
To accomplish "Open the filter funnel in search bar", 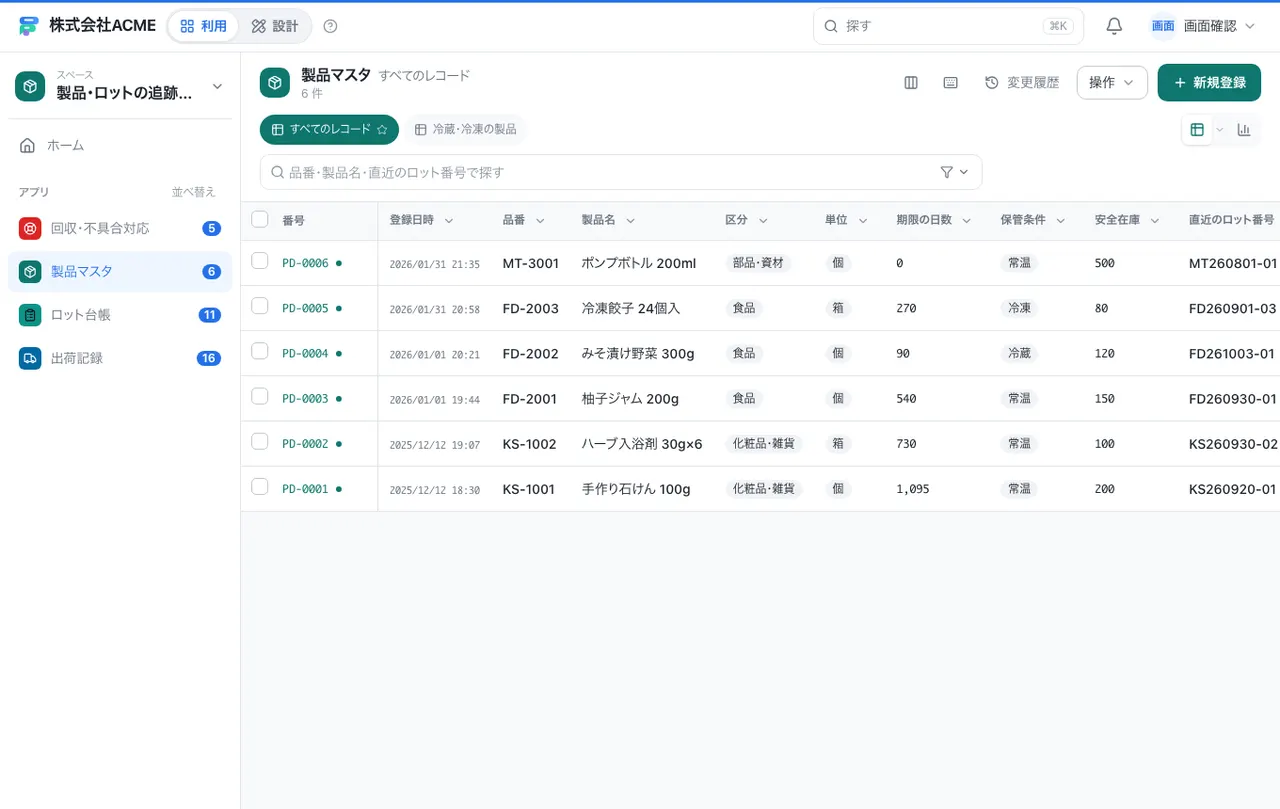I will tap(947, 172).
